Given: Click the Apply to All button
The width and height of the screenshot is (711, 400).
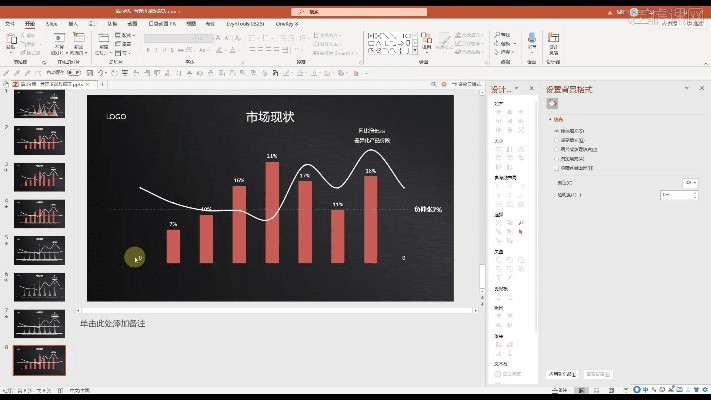Looking at the screenshot, I should coord(562,374).
